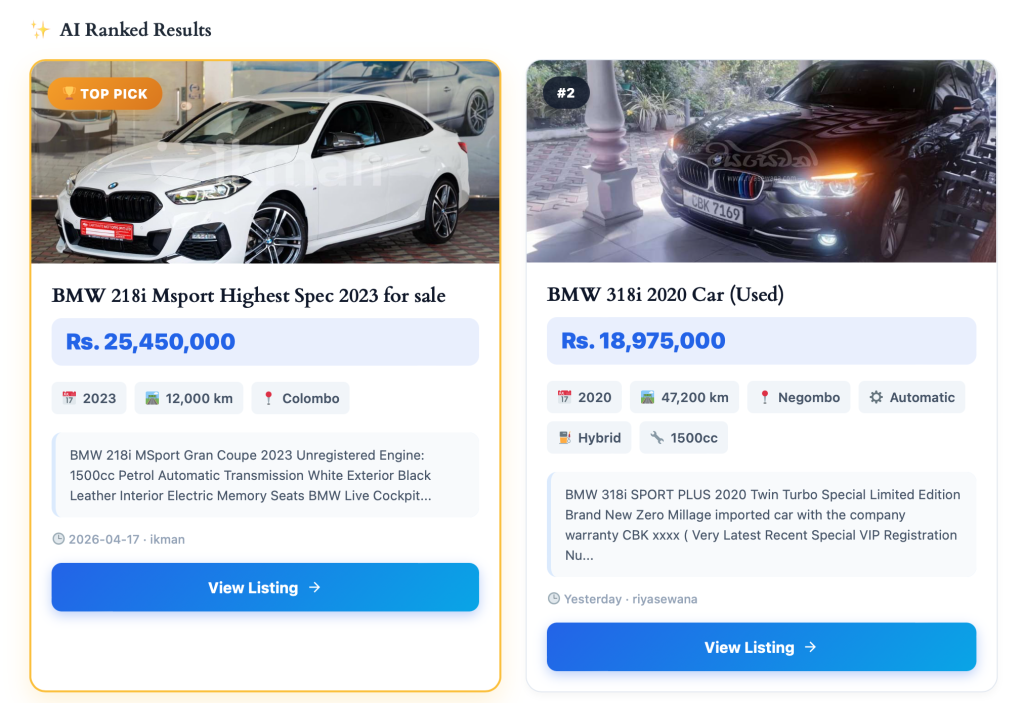This screenshot has width=1024, height=703.
Task: Click the mileage icon beside 12,000 km
Action: (x=152, y=398)
